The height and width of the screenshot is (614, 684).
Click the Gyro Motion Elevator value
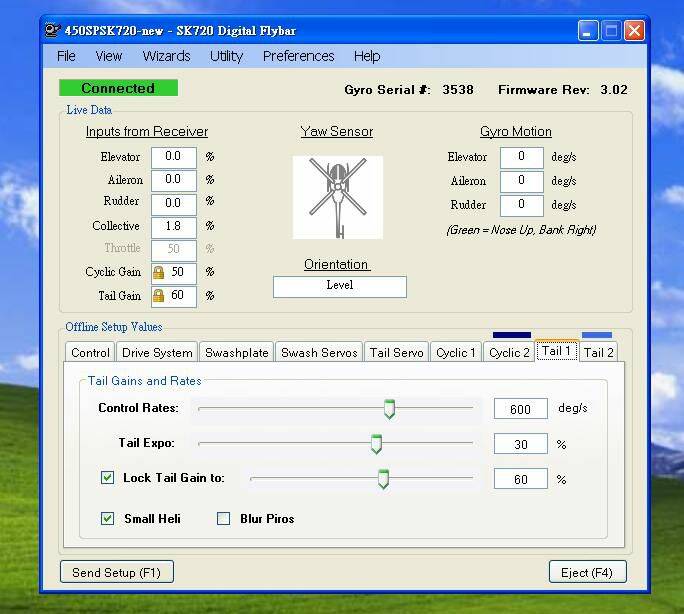[x=522, y=157]
